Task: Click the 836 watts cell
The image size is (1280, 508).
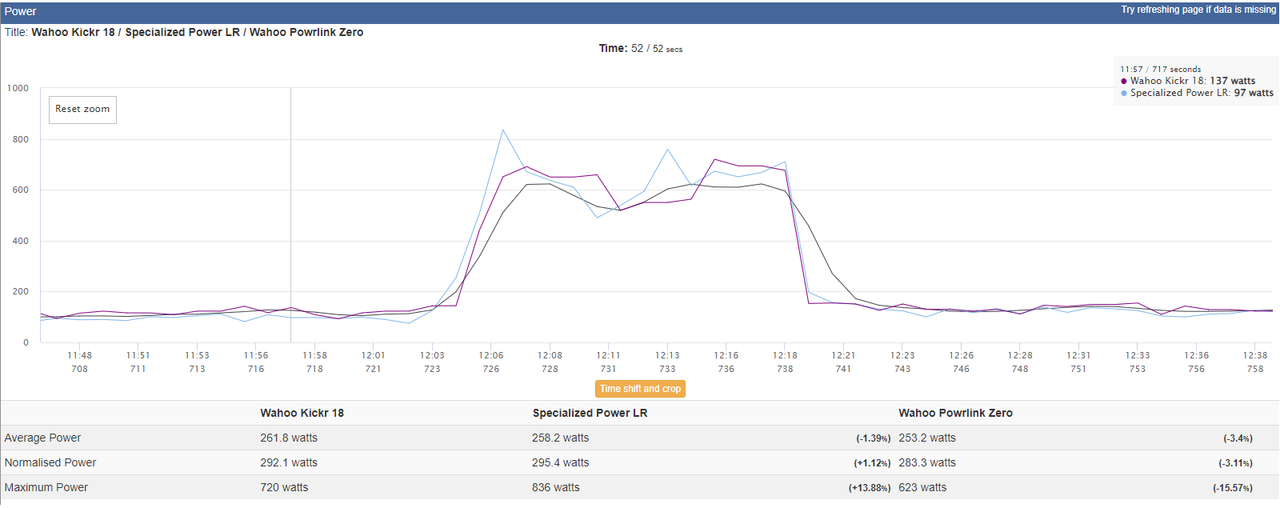Action: point(556,488)
